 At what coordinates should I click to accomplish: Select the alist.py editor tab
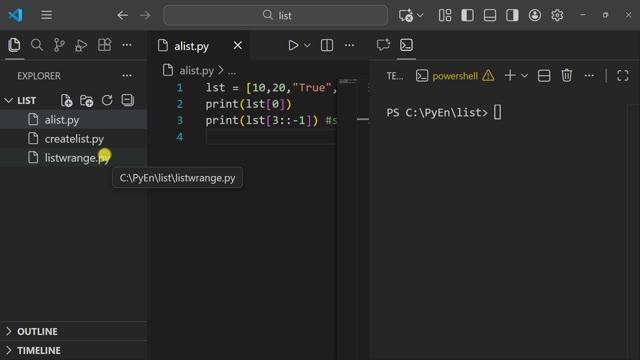pyautogui.click(x=191, y=46)
